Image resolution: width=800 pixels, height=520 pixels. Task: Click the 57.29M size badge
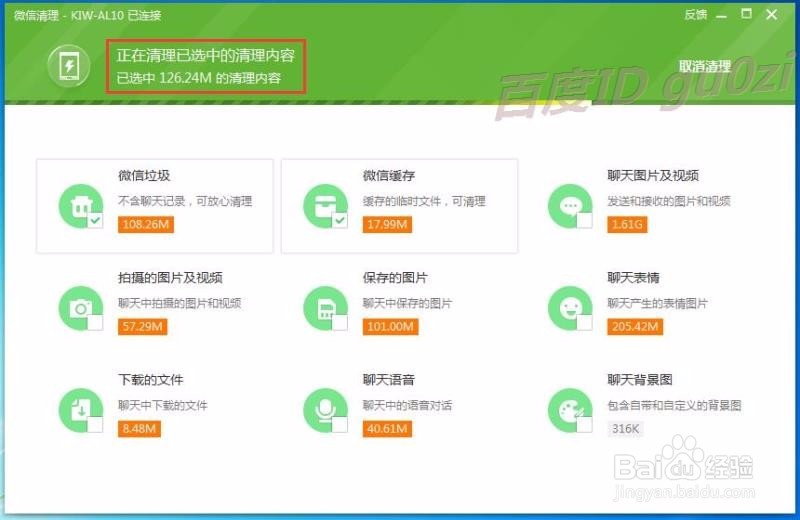[x=142, y=327]
